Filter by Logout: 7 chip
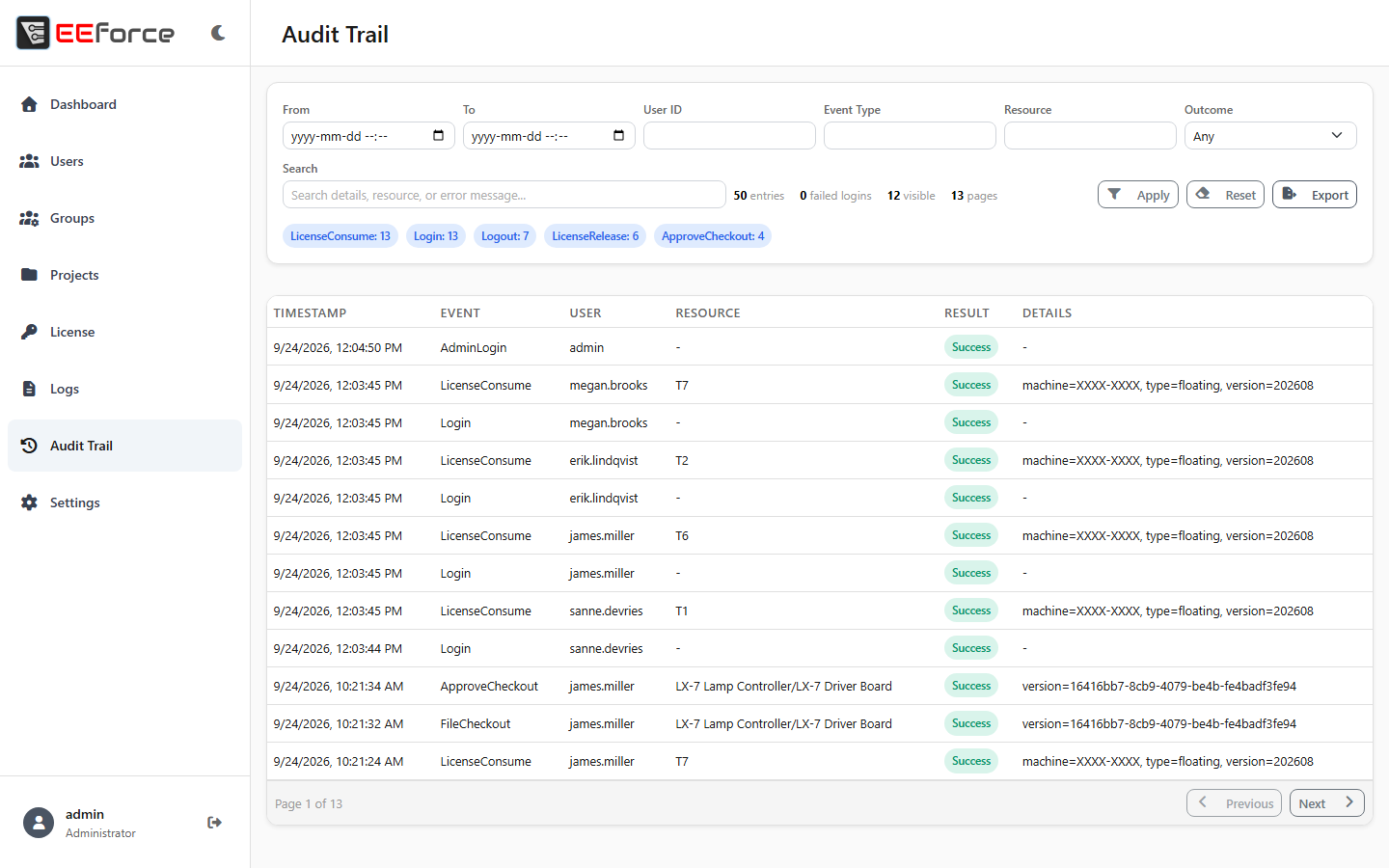Screen dimensions: 1389x868 (x=505, y=236)
